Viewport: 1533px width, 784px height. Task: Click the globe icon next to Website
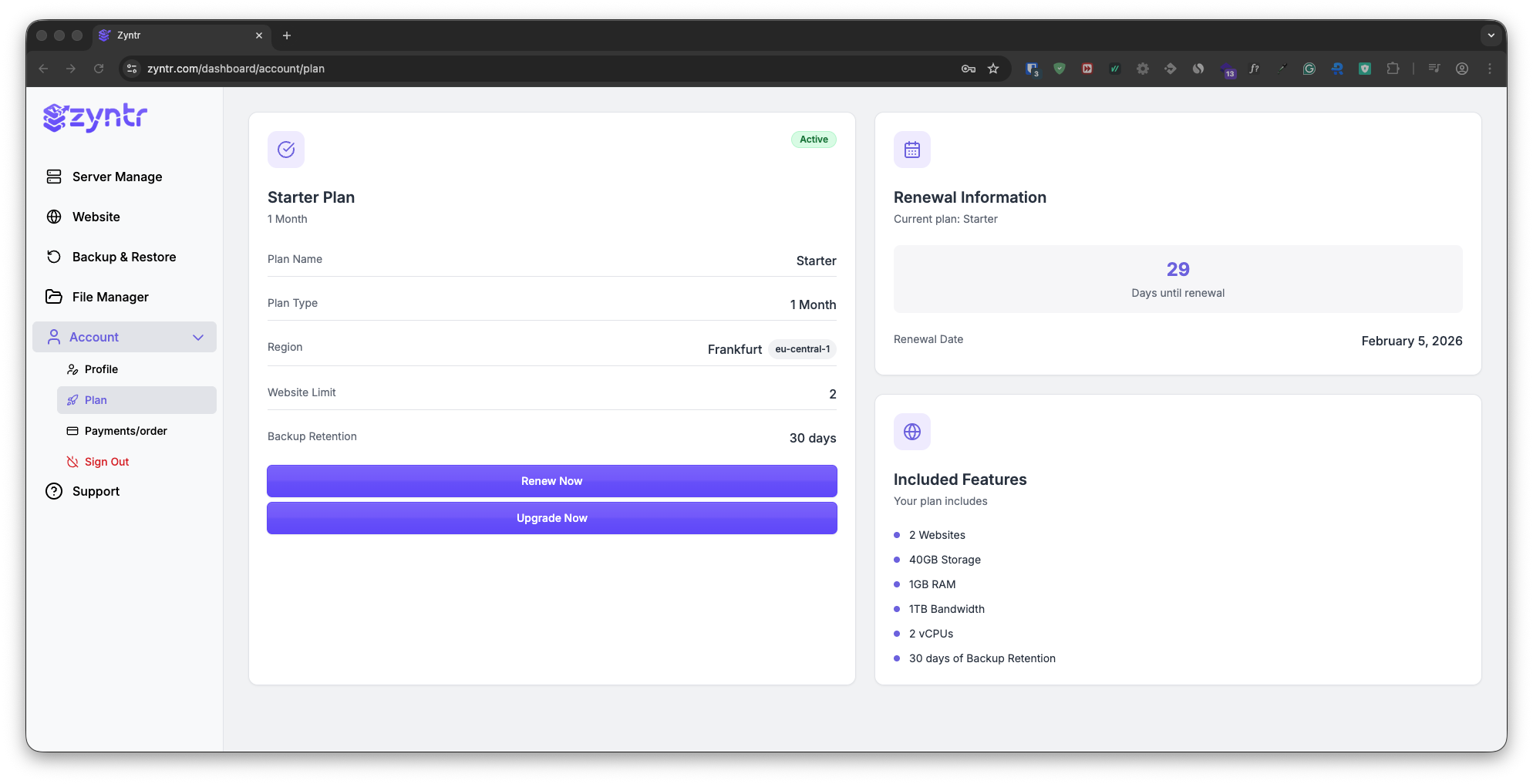coord(54,217)
